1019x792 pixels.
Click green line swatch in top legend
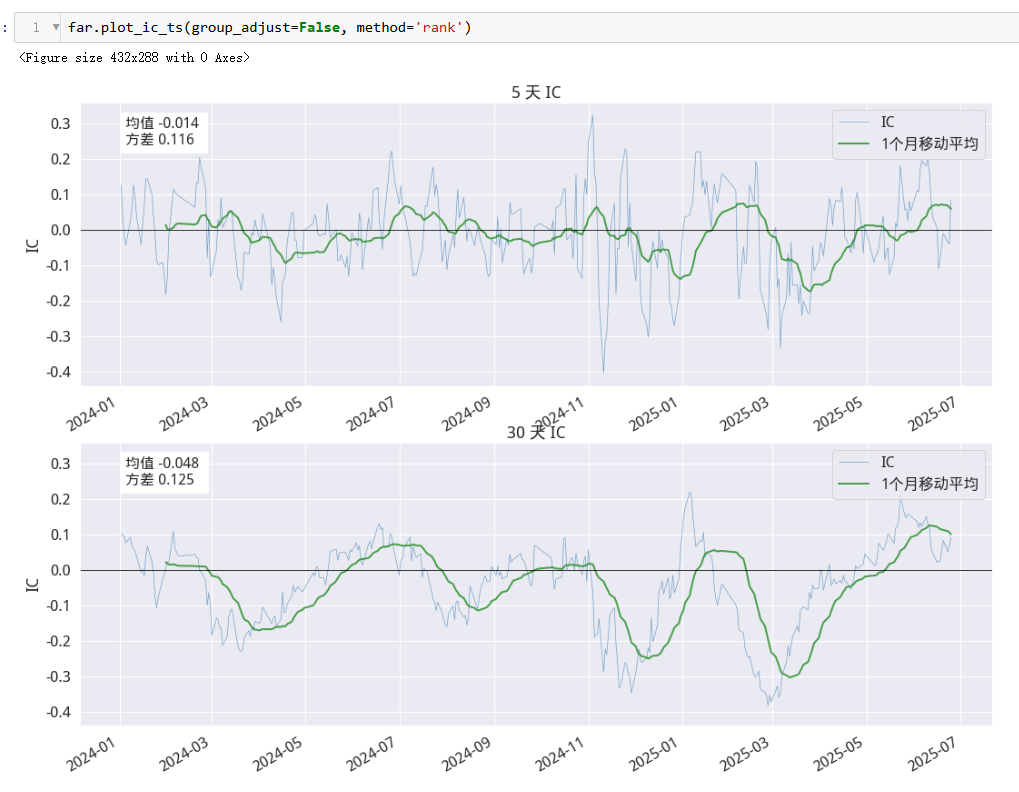click(x=854, y=144)
